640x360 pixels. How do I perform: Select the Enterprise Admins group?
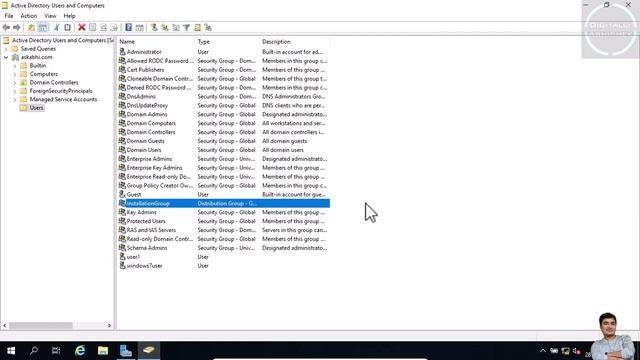click(224, 159)
